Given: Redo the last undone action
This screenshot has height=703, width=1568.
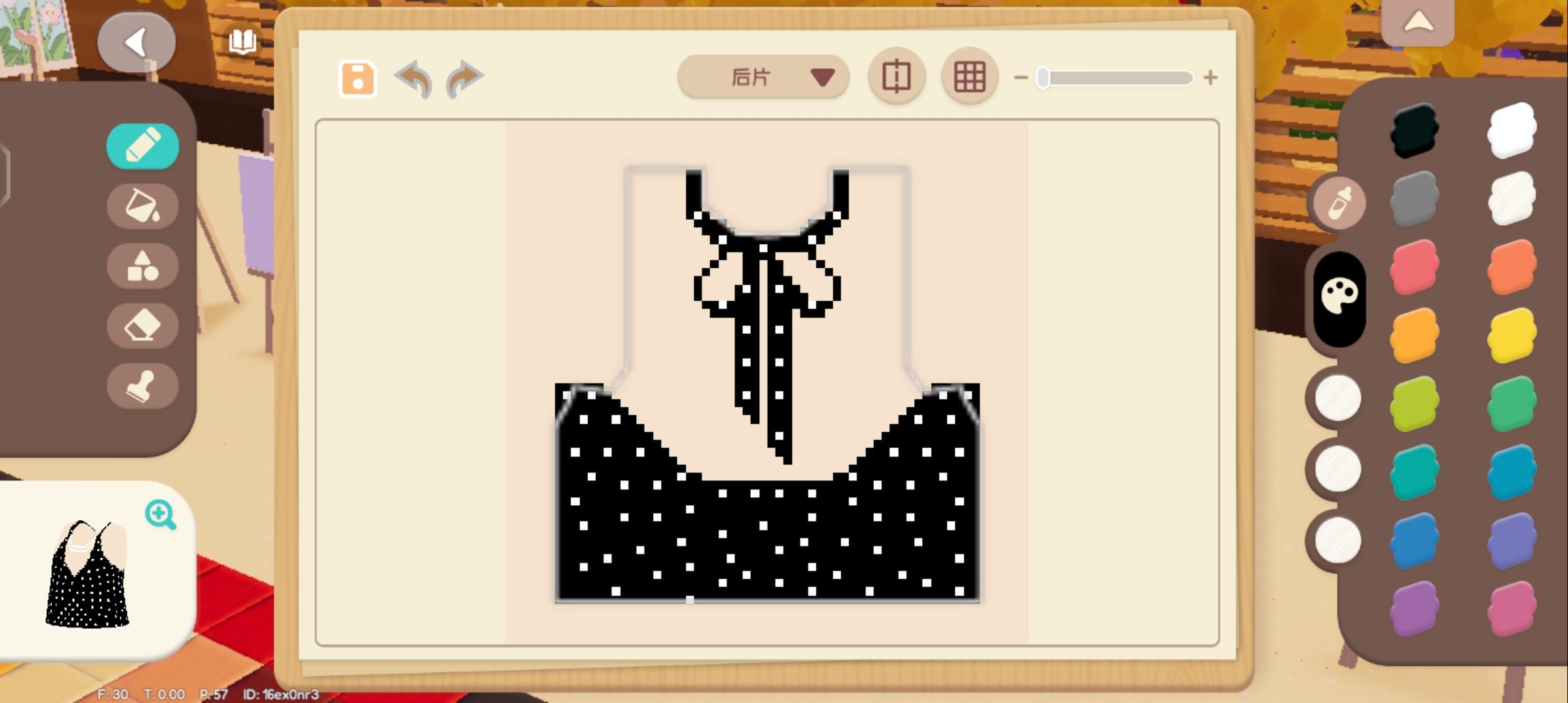Looking at the screenshot, I should tap(464, 79).
